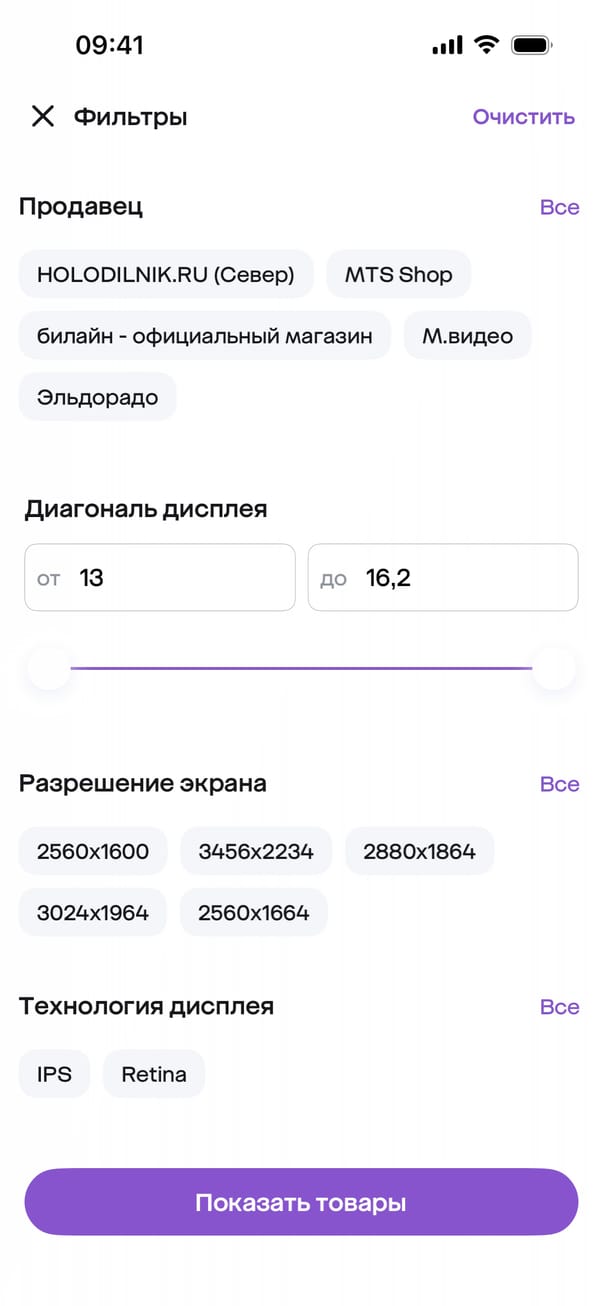The image size is (603, 1306).
Task: Enable the М.видео seller filter
Action: click(467, 336)
